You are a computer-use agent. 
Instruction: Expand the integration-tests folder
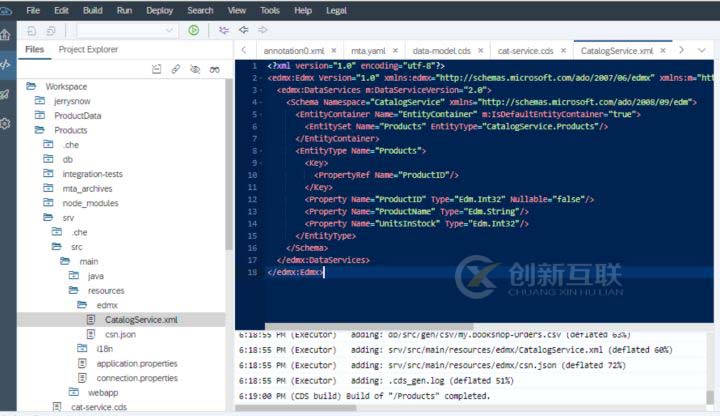click(48, 174)
